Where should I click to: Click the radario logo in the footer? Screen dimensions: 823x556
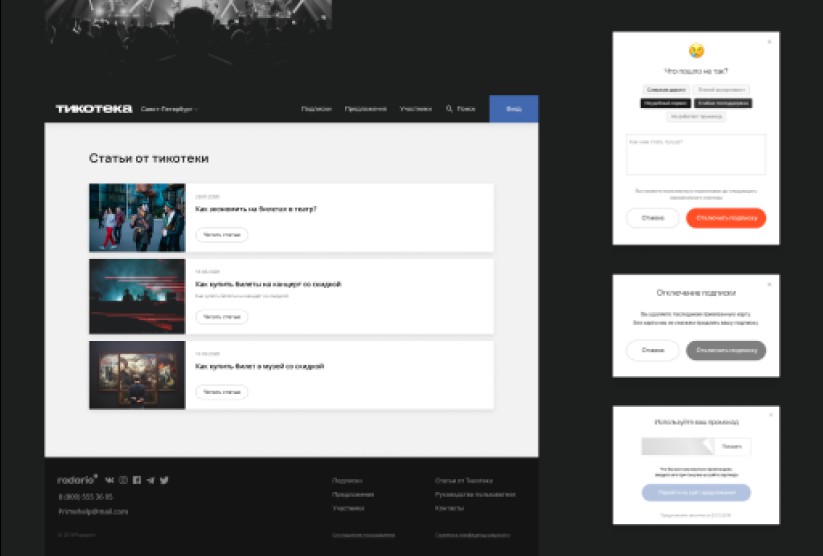[77, 479]
